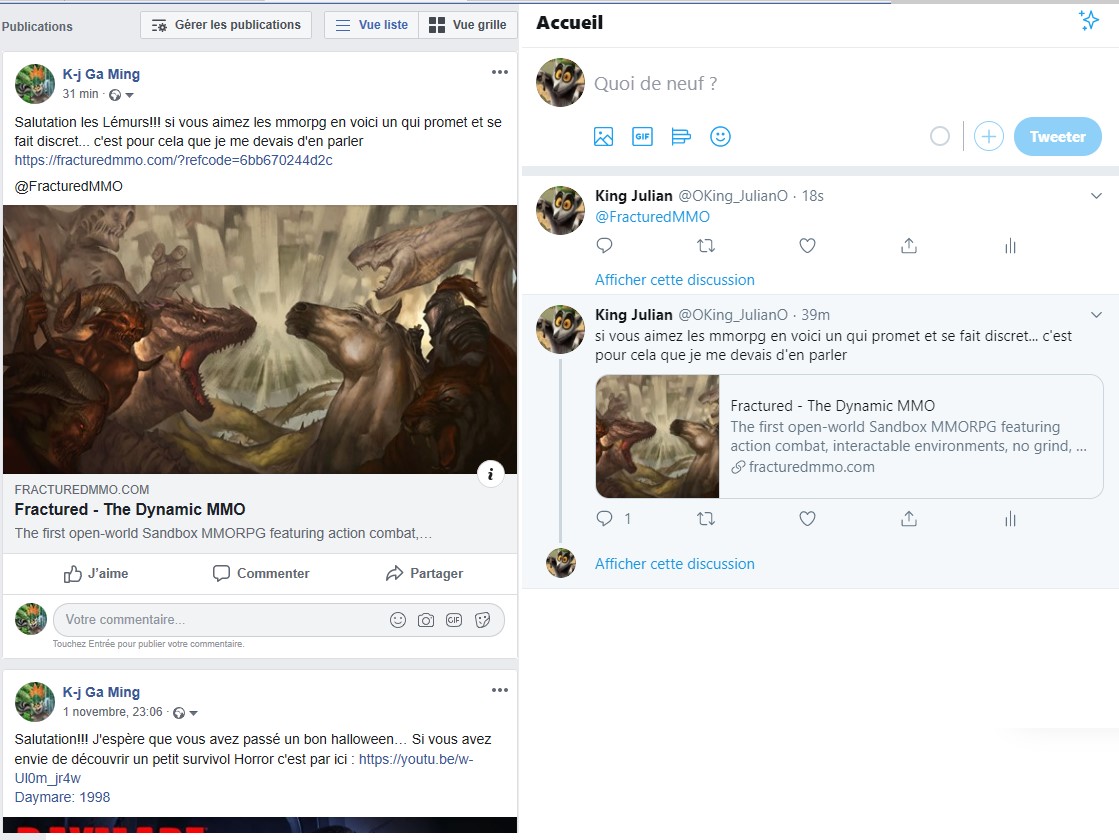Viewport: 1119px width, 840px height.
Task: Expand the chevron menu on the 18s tweet
Action: click(x=1096, y=196)
